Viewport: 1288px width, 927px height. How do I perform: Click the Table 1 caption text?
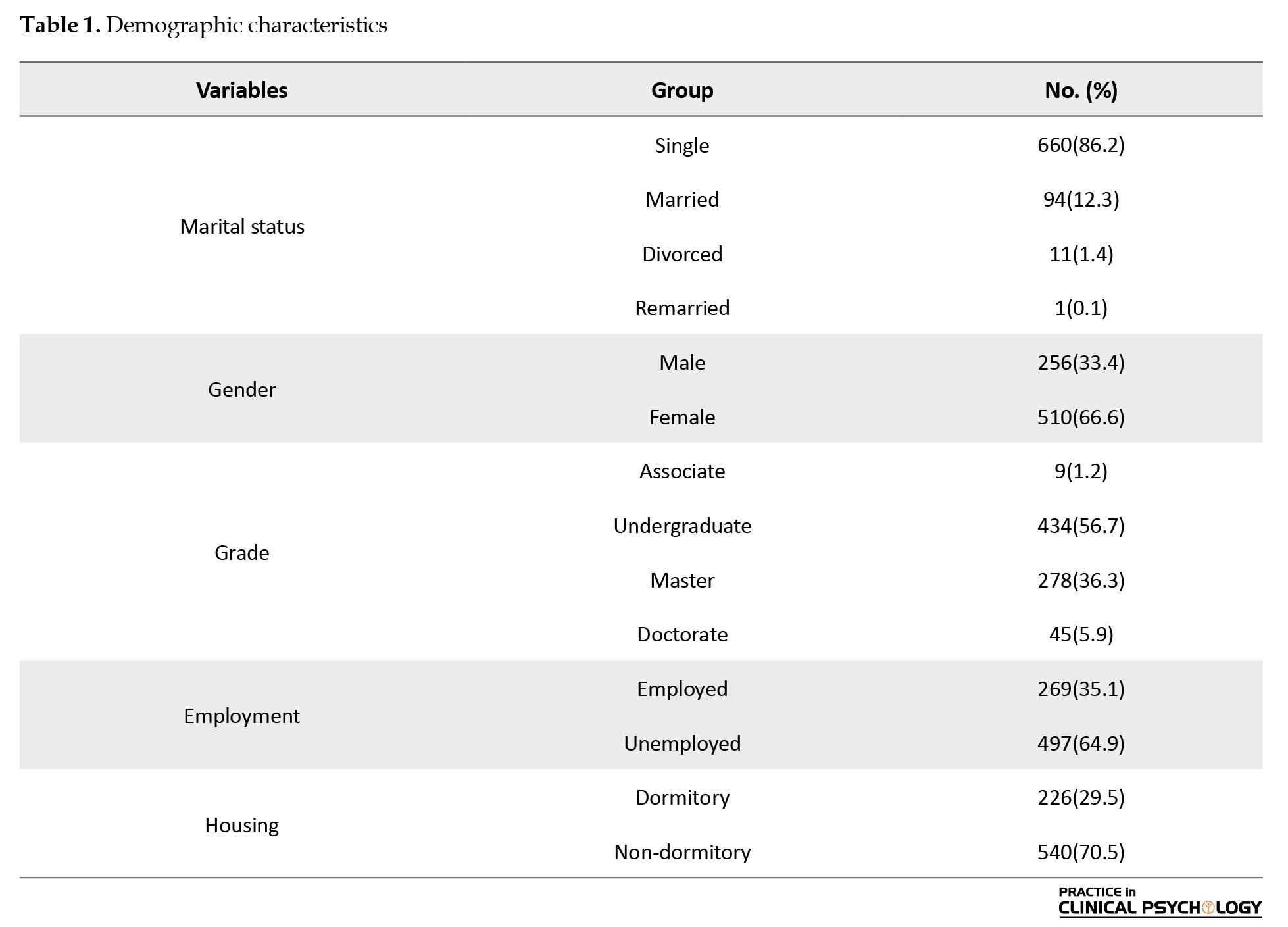pos(204,25)
